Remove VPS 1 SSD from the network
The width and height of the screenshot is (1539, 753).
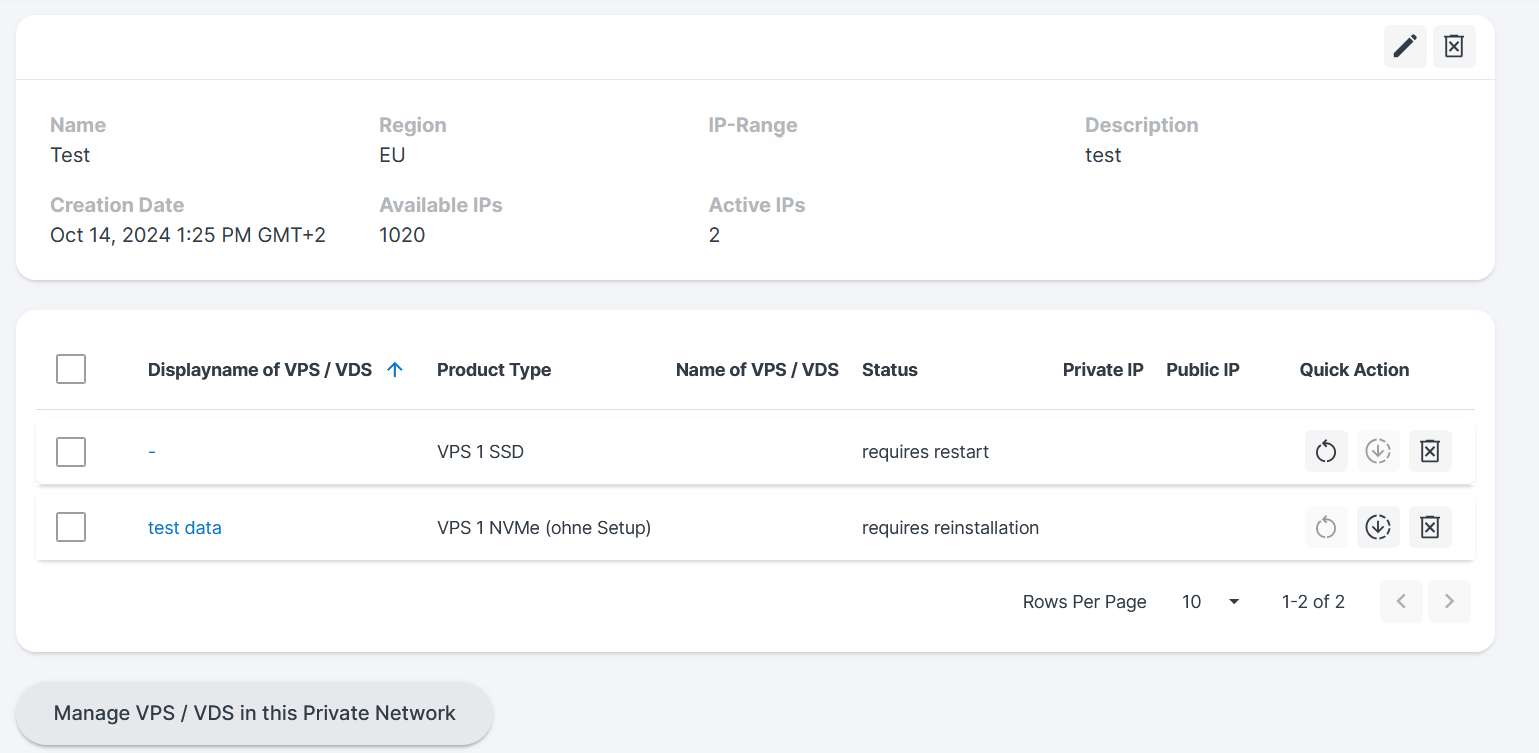click(1430, 451)
